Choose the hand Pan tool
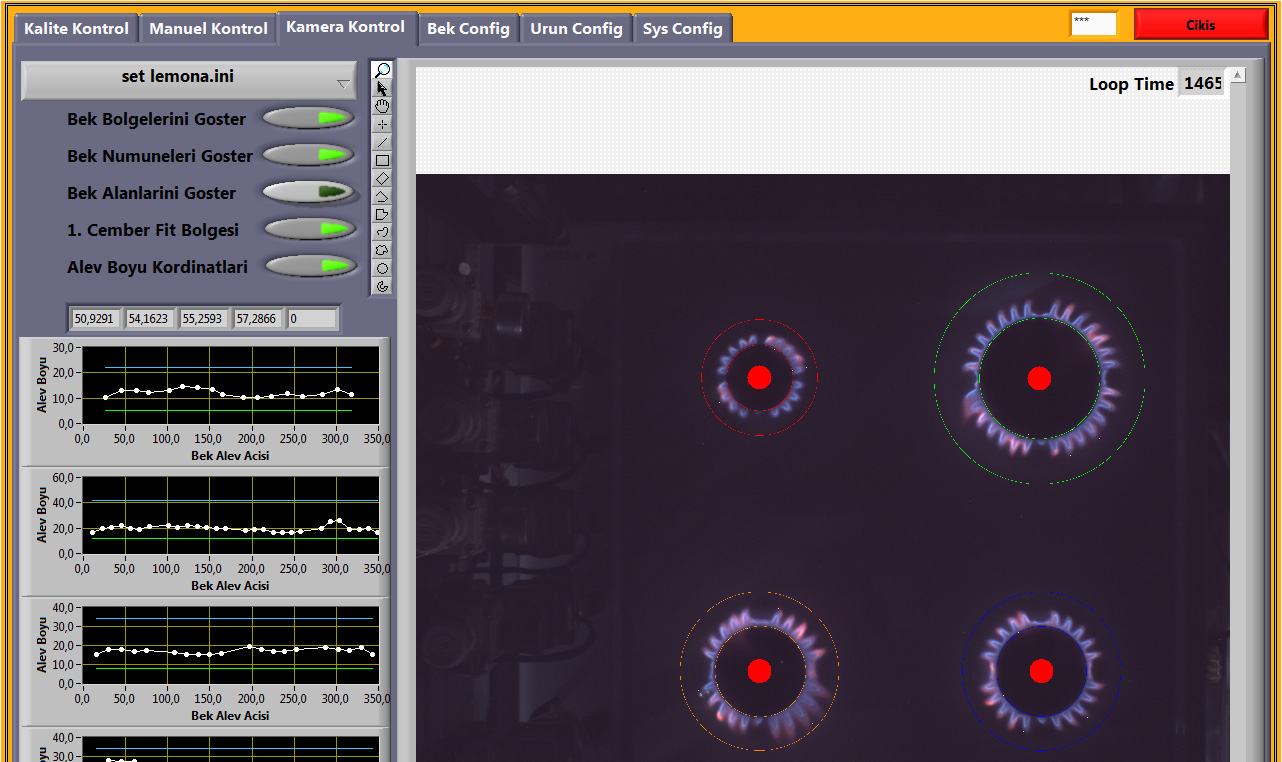The height and width of the screenshot is (762, 1282). (x=382, y=106)
